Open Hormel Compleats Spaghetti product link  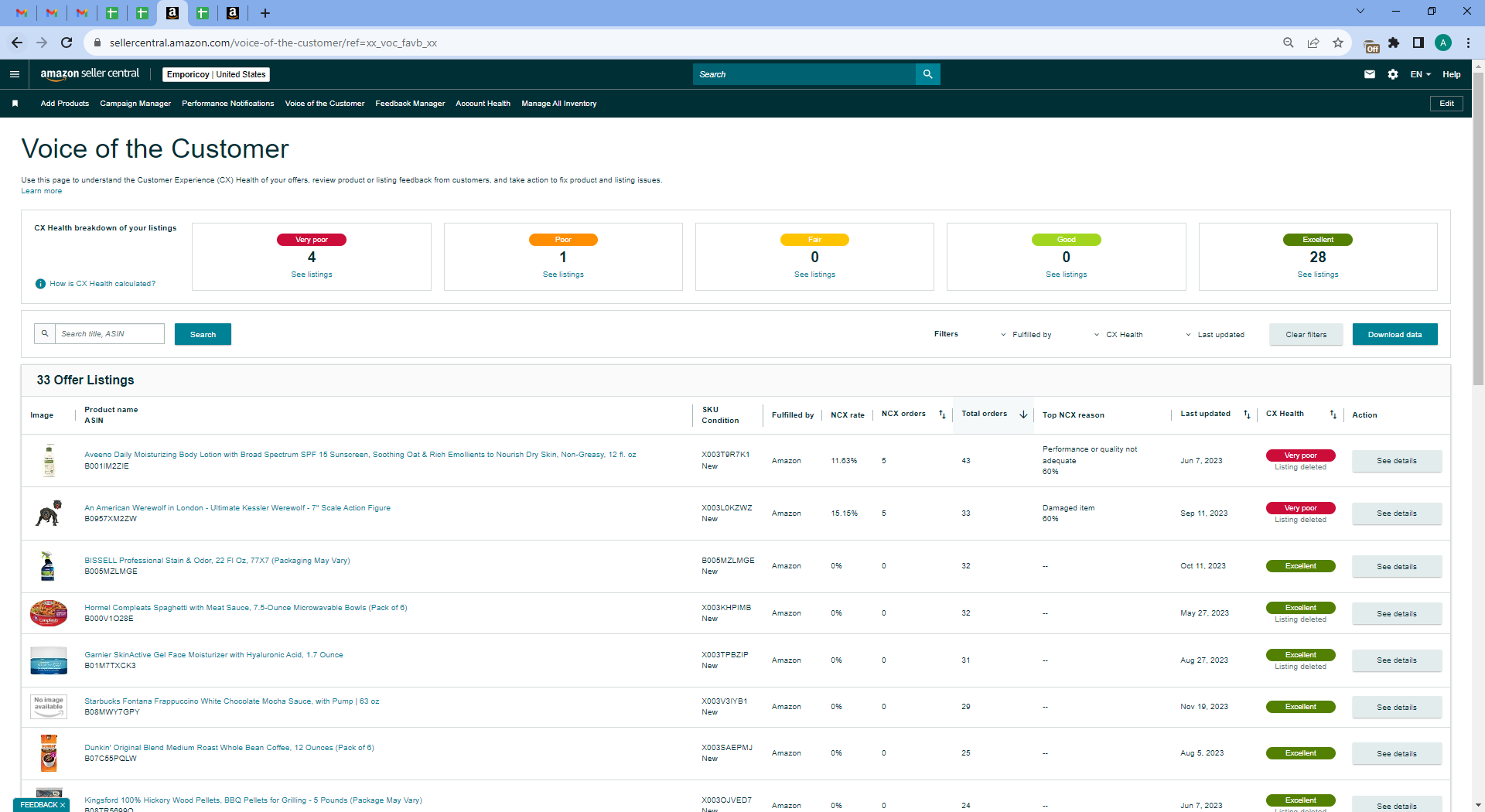click(246, 608)
